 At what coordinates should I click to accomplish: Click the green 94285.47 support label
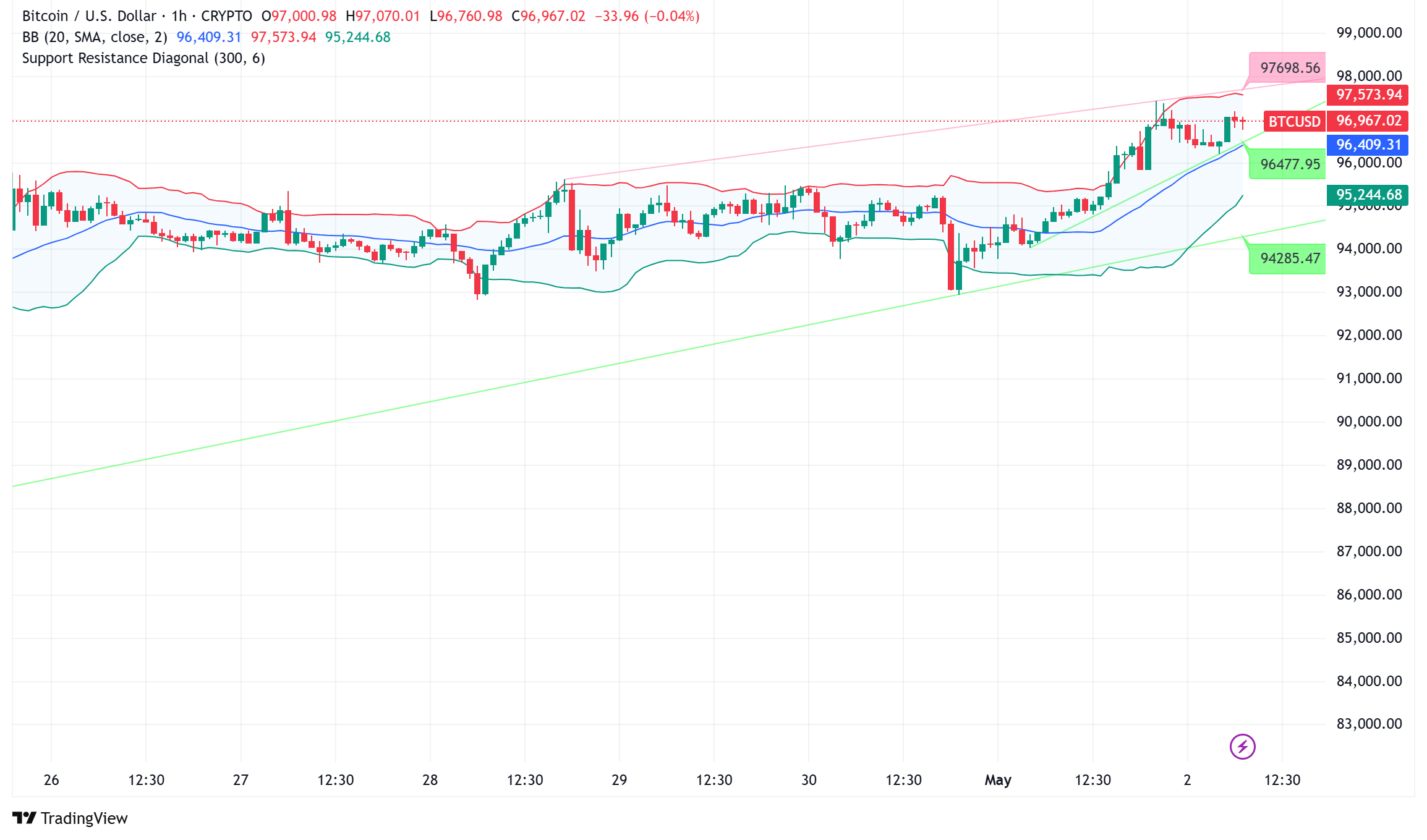[1290, 258]
